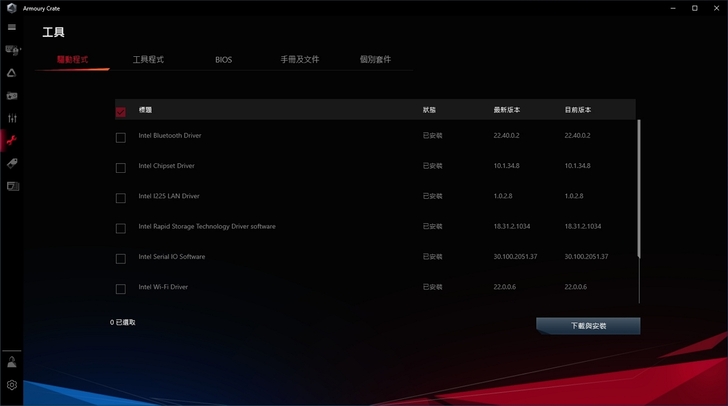
Task: Open the Devices icon in sidebar
Action: 13,50
